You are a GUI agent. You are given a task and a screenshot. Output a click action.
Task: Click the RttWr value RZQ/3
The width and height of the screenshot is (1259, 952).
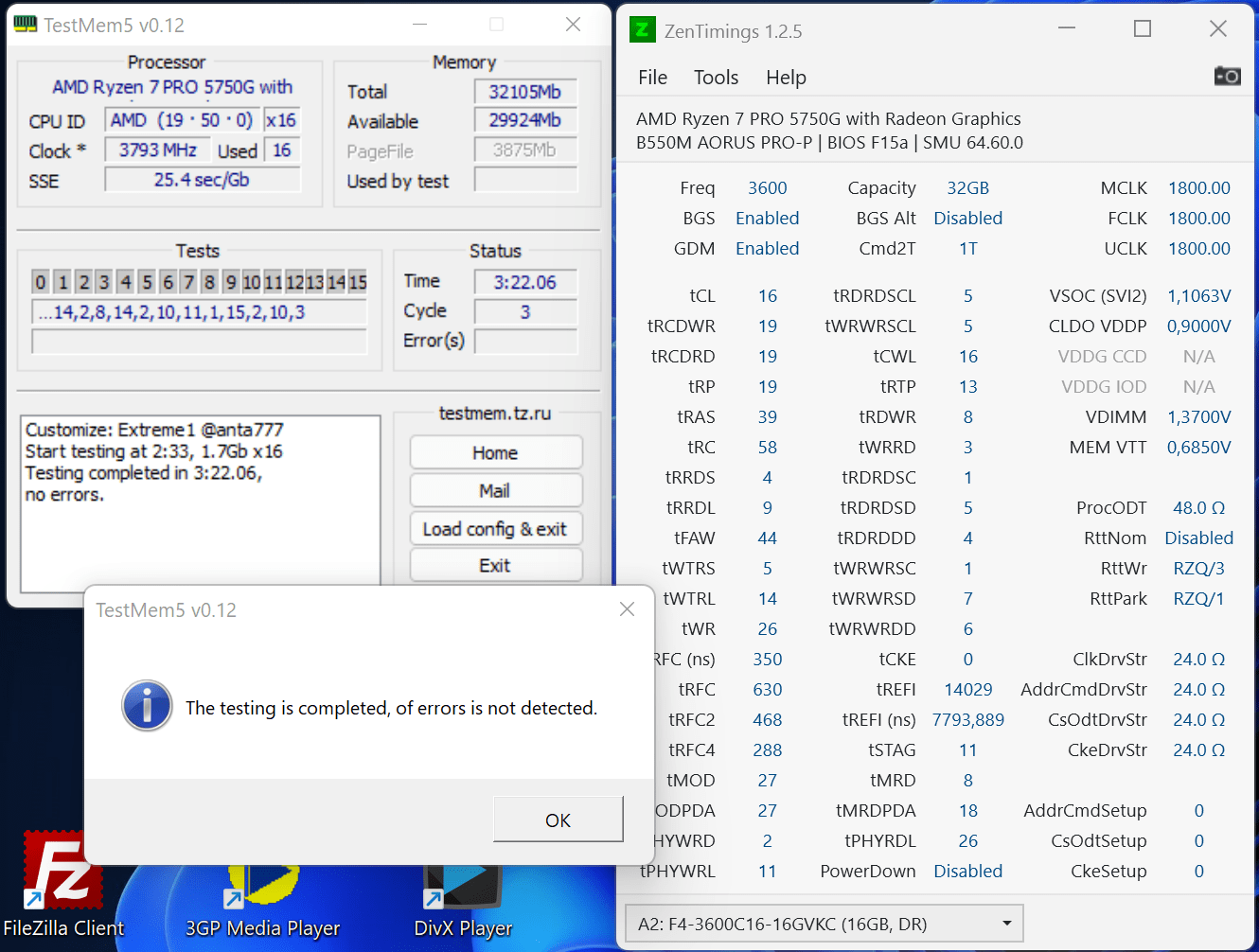point(1199,569)
